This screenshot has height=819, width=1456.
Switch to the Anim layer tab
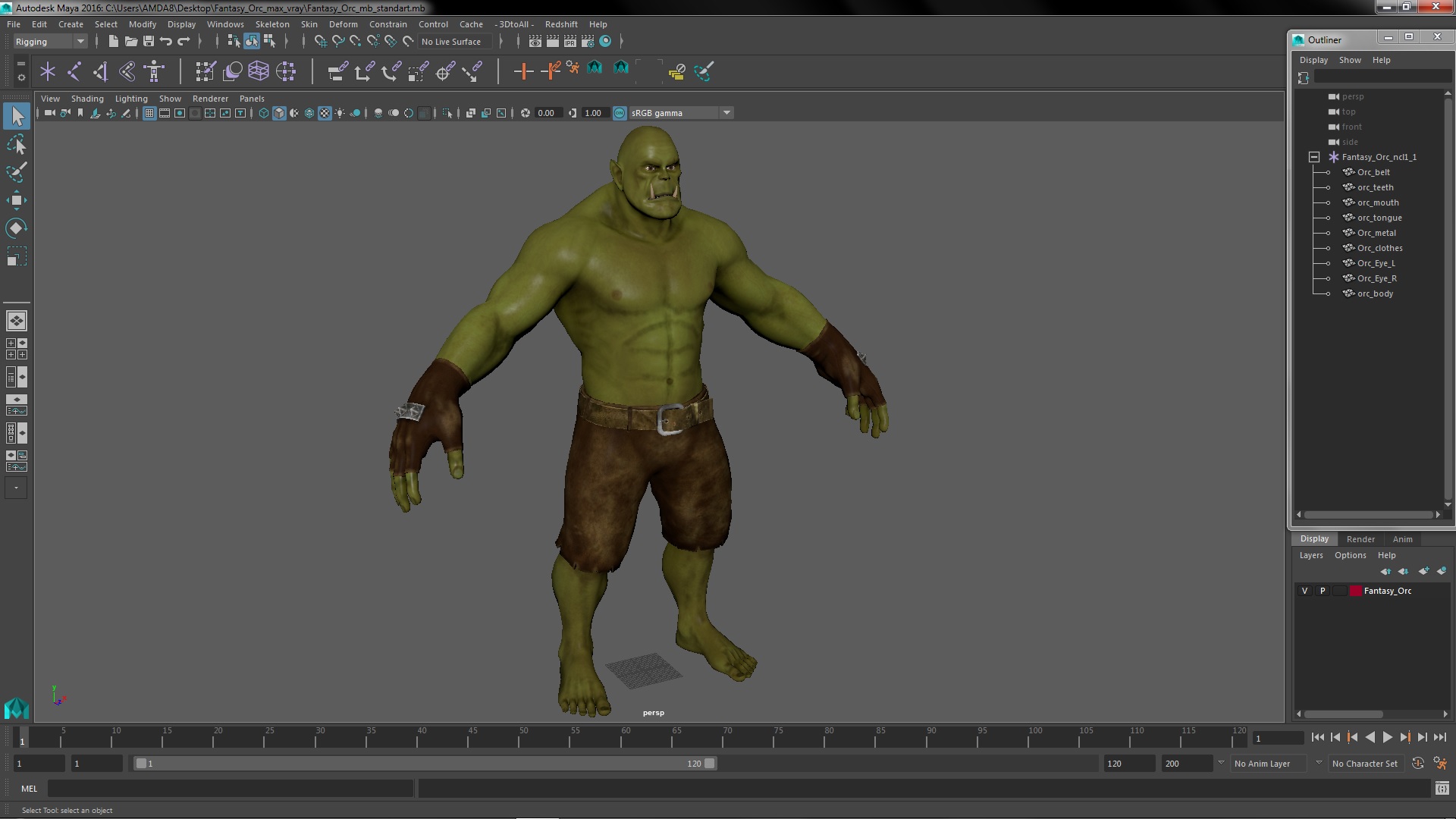1402,539
